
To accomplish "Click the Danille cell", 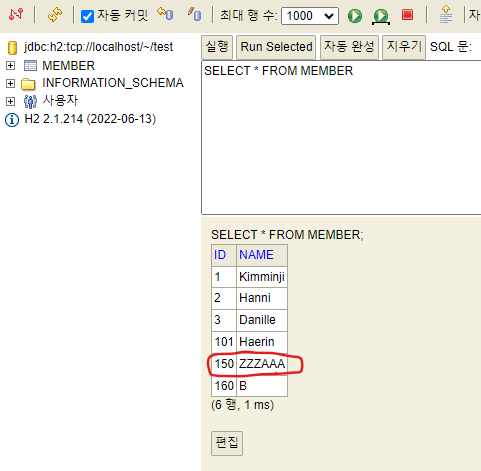I will point(262,320).
